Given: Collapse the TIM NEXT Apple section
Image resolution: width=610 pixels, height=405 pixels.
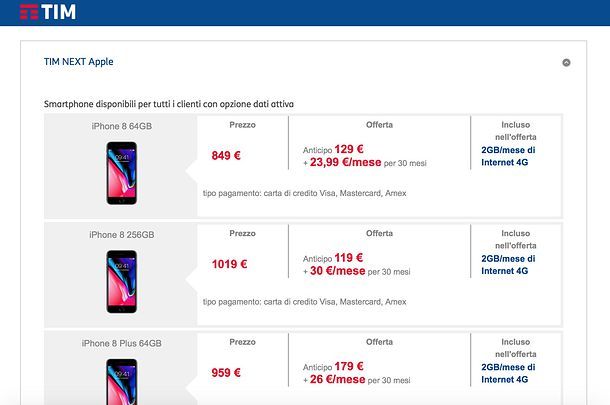Looking at the screenshot, I should tap(566, 62).
